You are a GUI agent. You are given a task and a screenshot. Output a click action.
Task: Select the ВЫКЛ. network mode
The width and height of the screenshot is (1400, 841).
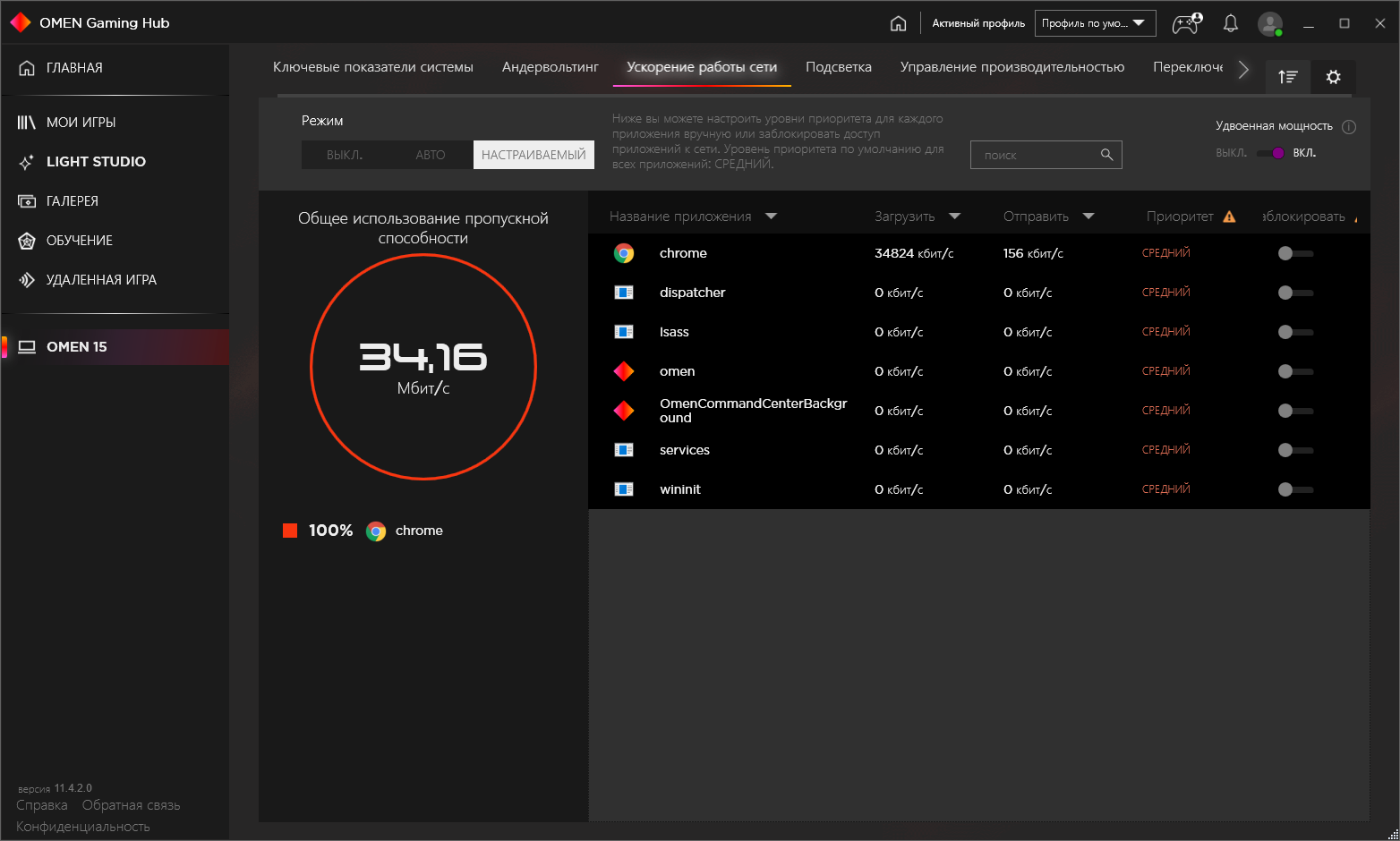coord(345,155)
